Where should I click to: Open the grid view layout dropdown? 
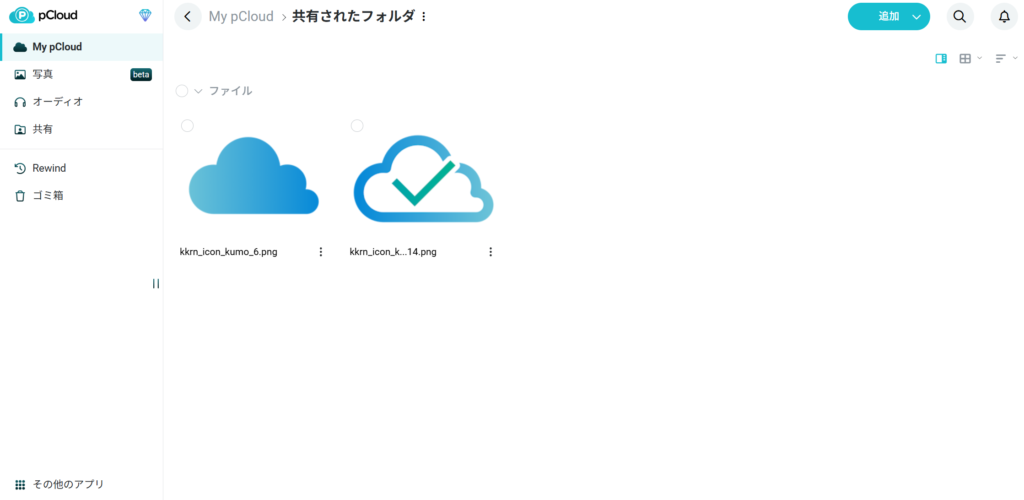coord(970,59)
